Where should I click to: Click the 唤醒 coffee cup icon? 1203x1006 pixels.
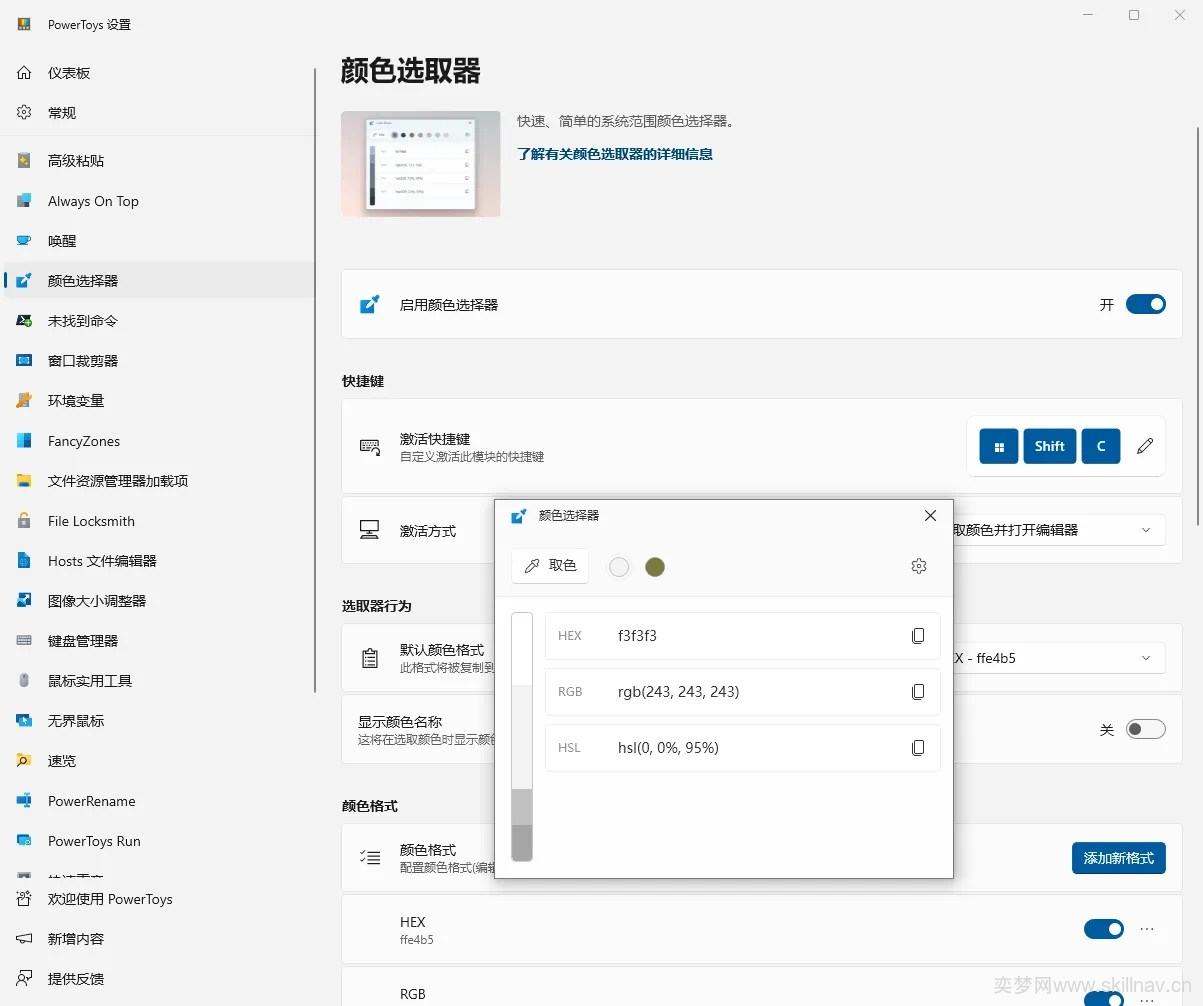pyautogui.click(x=24, y=241)
